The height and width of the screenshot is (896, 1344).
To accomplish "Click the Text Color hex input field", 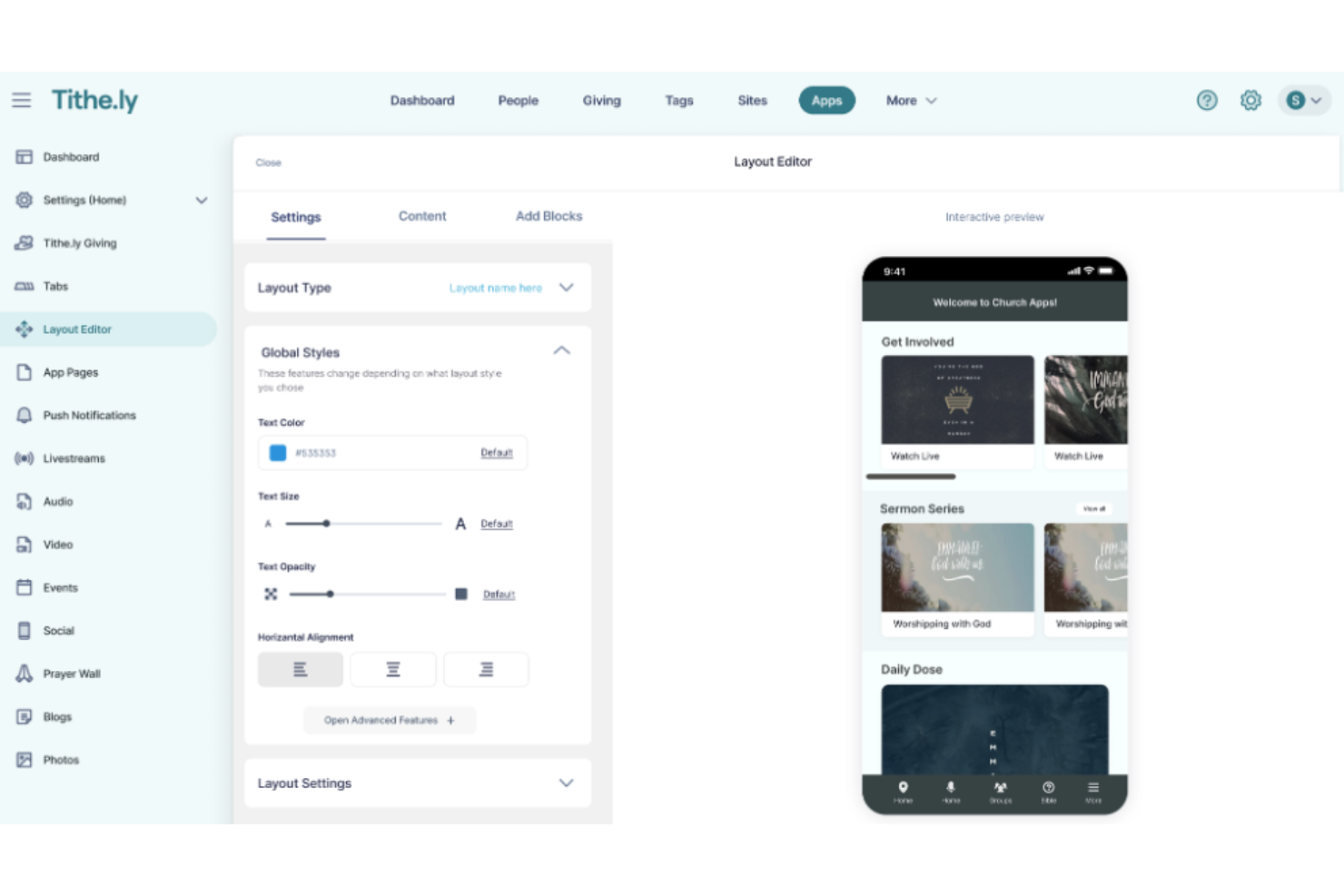I will click(x=392, y=452).
